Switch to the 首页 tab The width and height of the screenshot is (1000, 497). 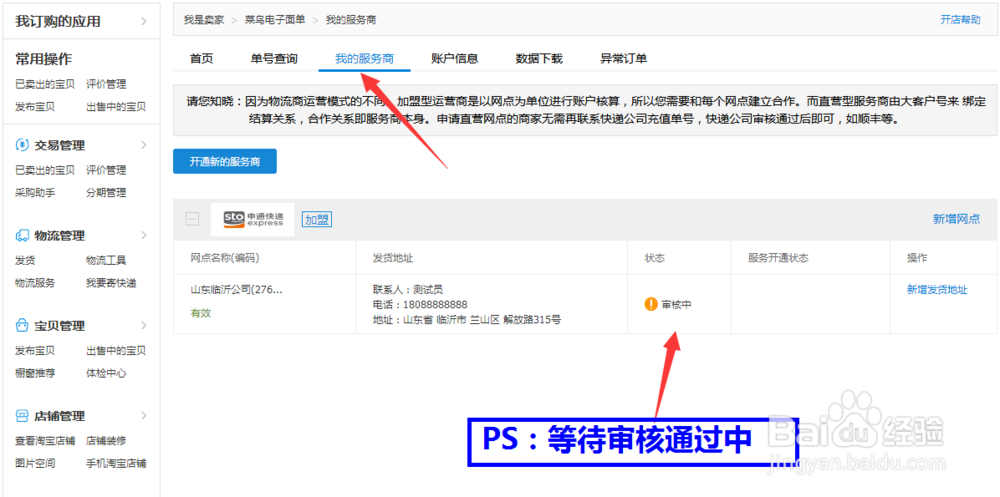click(x=202, y=59)
